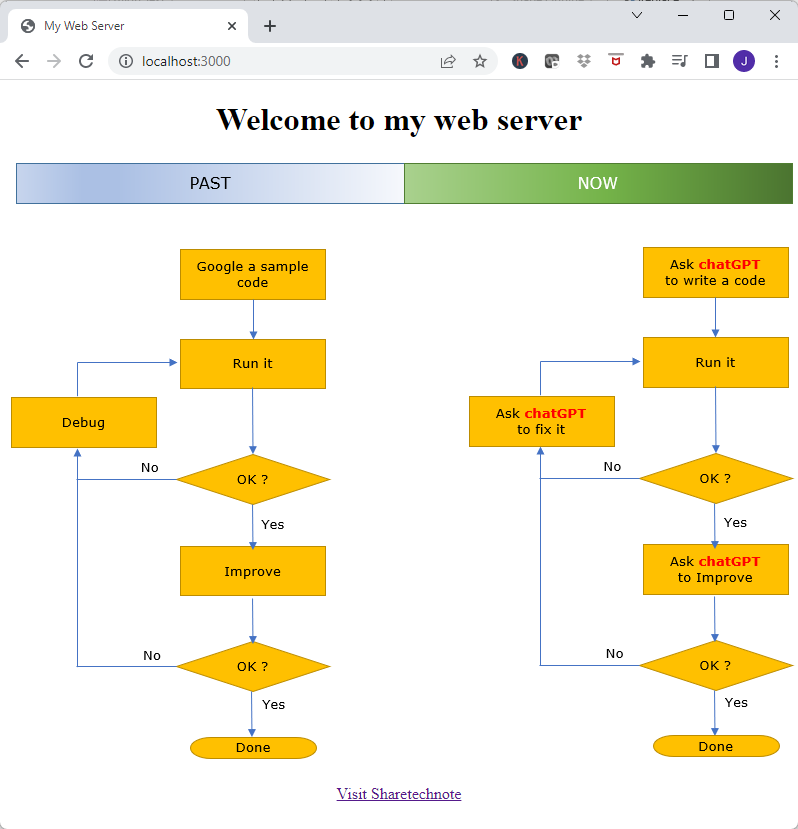This screenshot has height=829, width=798.
Task: Reload the localhost page
Action: pos(86,61)
